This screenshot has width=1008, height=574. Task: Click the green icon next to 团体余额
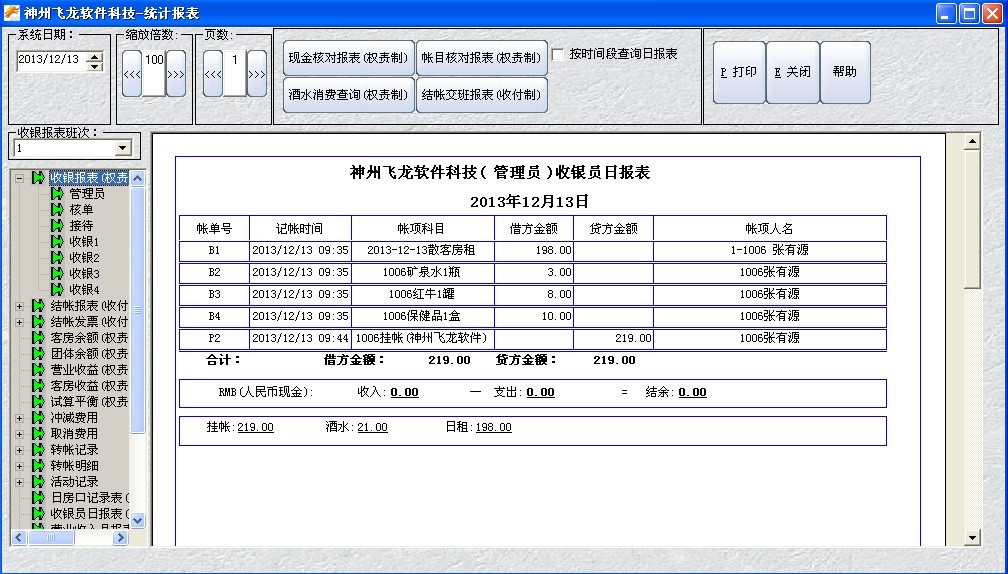[39, 354]
